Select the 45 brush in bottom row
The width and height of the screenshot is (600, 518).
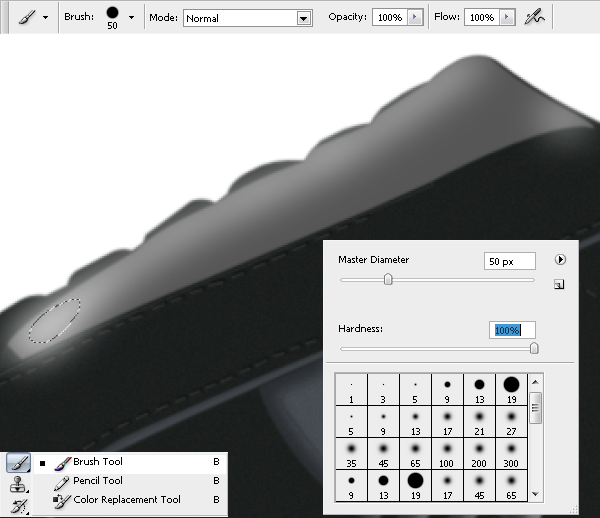point(479,486)
